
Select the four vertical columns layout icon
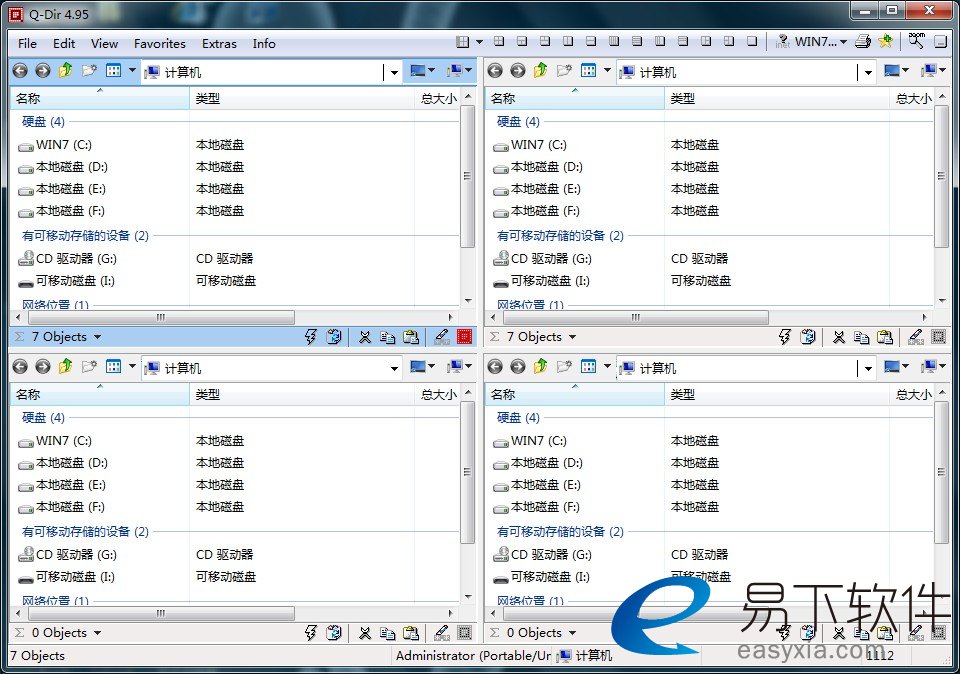click(x=614, y=42)
